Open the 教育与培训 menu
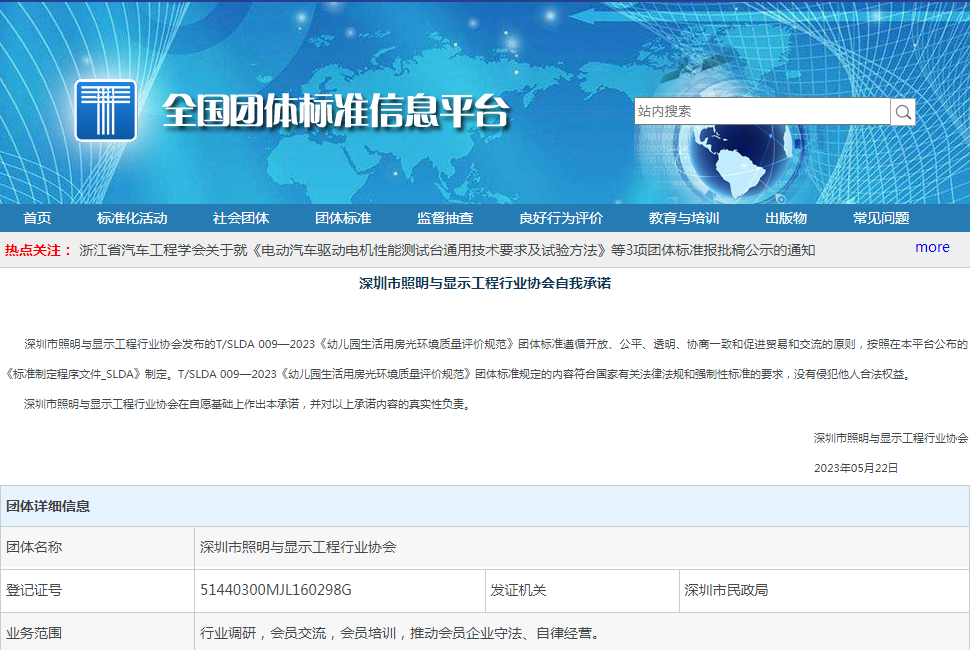The height and width of the screenshot is (650, 970). (x=684, y=218)
